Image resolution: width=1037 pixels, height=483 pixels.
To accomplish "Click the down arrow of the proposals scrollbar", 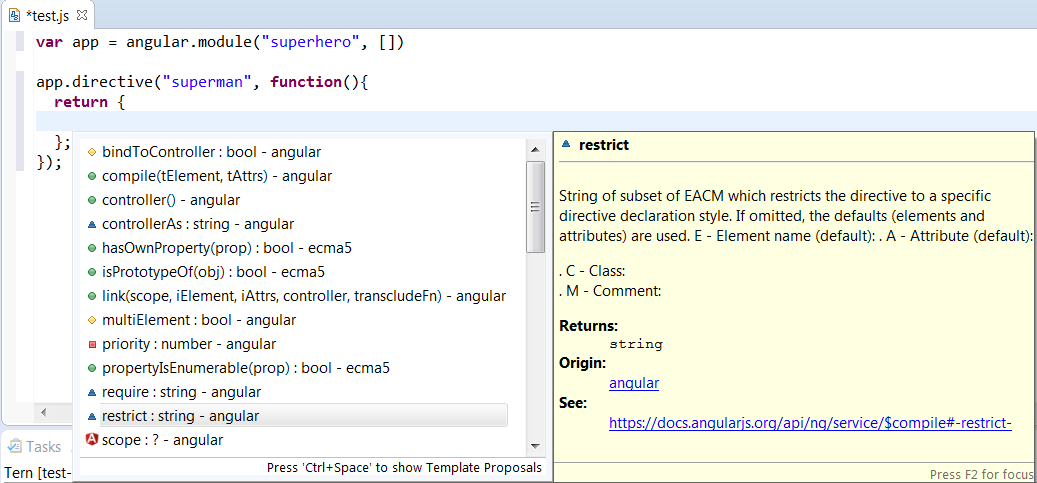I will click(x=535, y=447).
